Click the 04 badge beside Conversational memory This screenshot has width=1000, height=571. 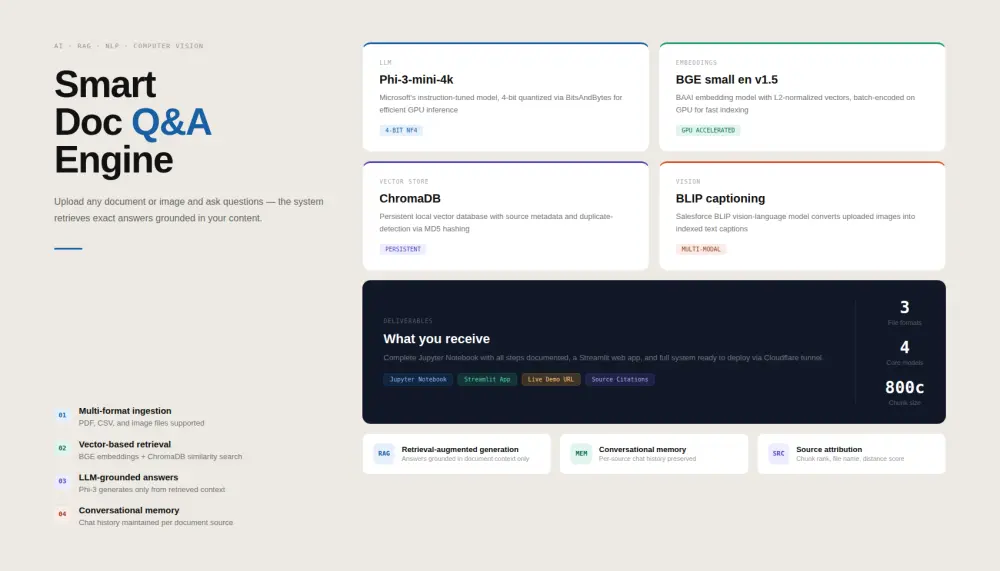point(62,514)
